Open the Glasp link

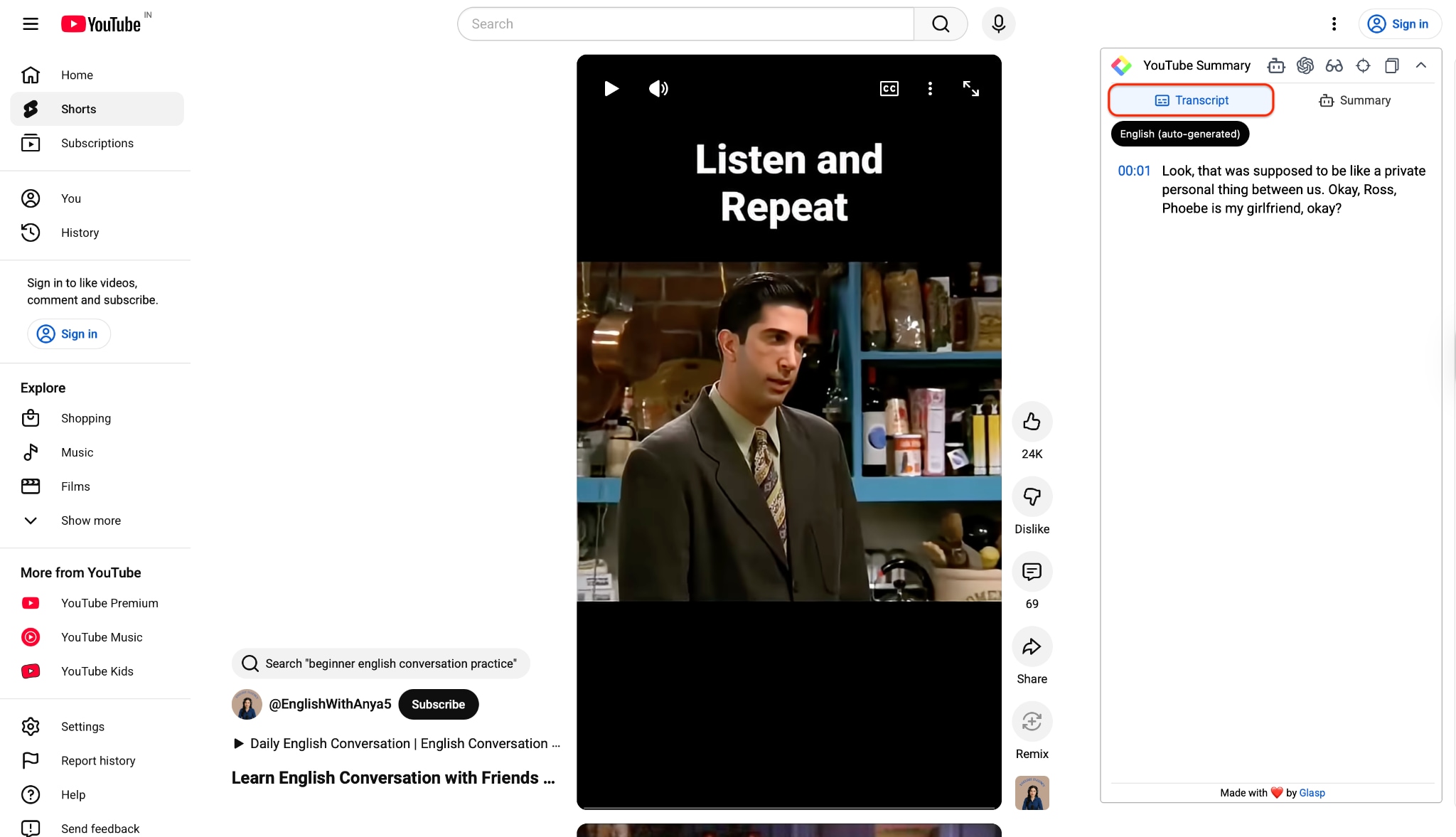1312,792
